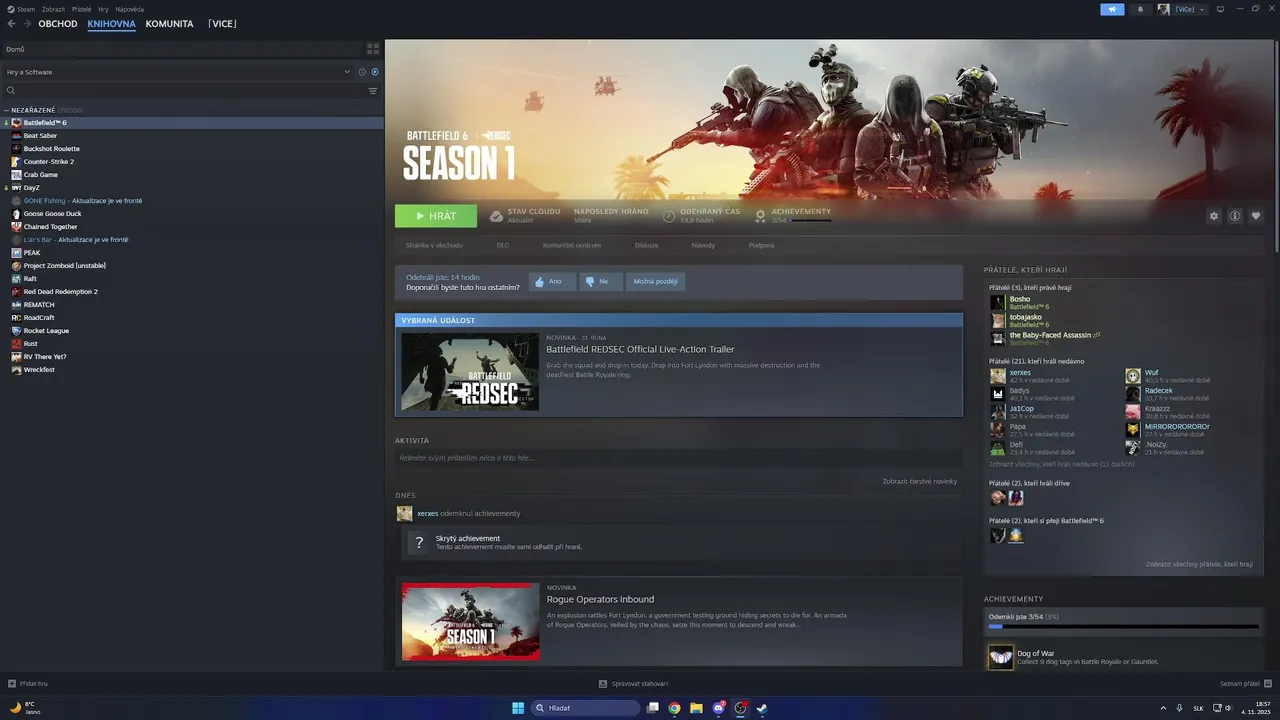Click the Achievementy trophy icon
Screen dimensions: 1280x720
tap(761, 215)
